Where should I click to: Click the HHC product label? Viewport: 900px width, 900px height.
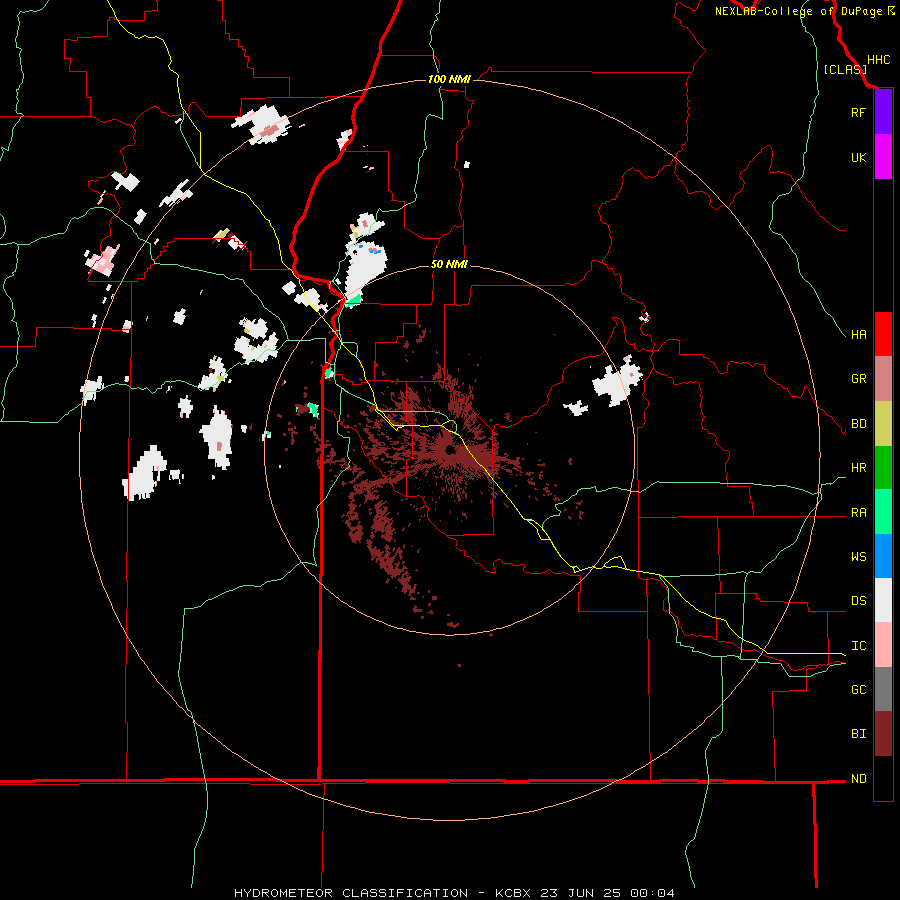tap(879, 60)
